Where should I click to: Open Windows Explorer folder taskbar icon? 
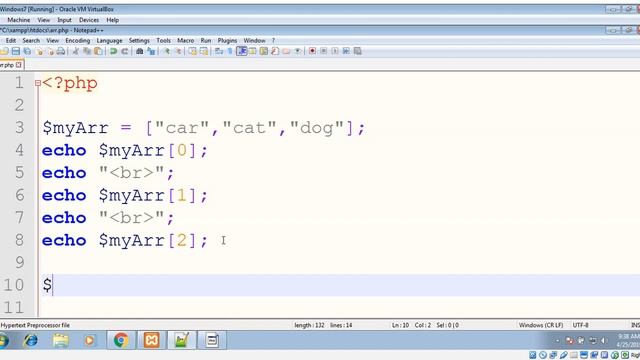[60, 340]
